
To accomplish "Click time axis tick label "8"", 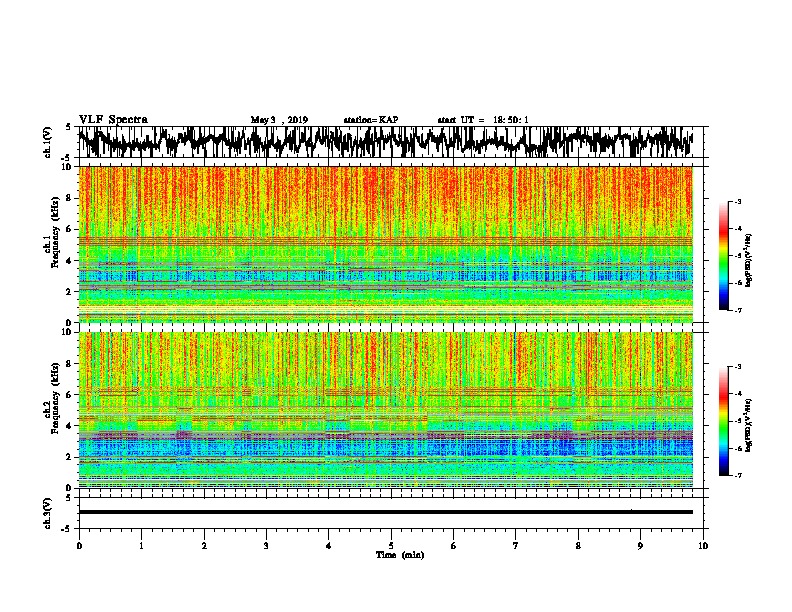I will pyautogui.click(x=578, y=546).
